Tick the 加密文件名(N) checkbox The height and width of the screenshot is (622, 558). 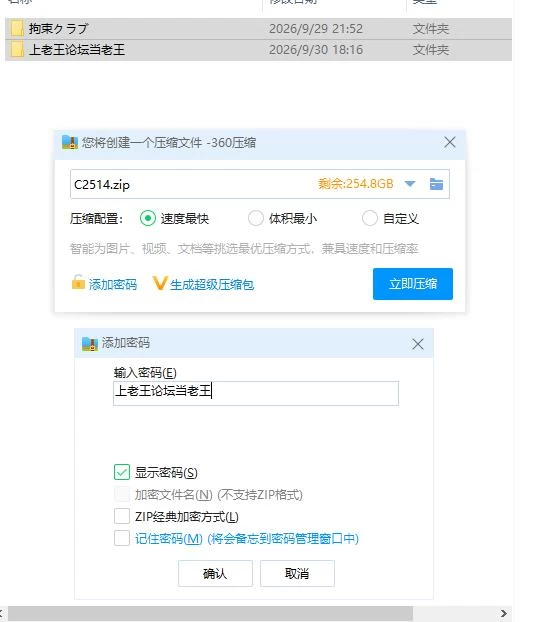[122, 494]
